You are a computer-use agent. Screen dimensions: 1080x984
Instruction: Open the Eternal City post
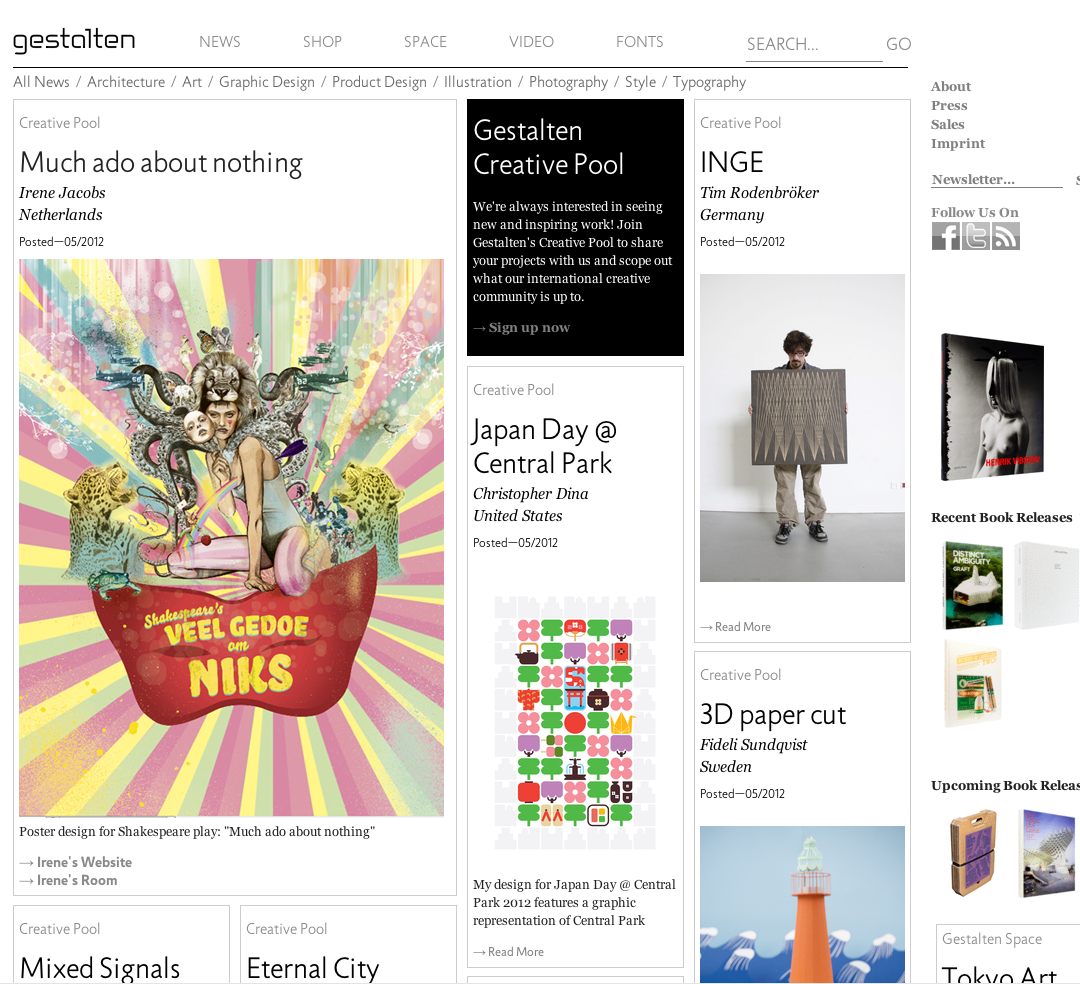(313, 968)
